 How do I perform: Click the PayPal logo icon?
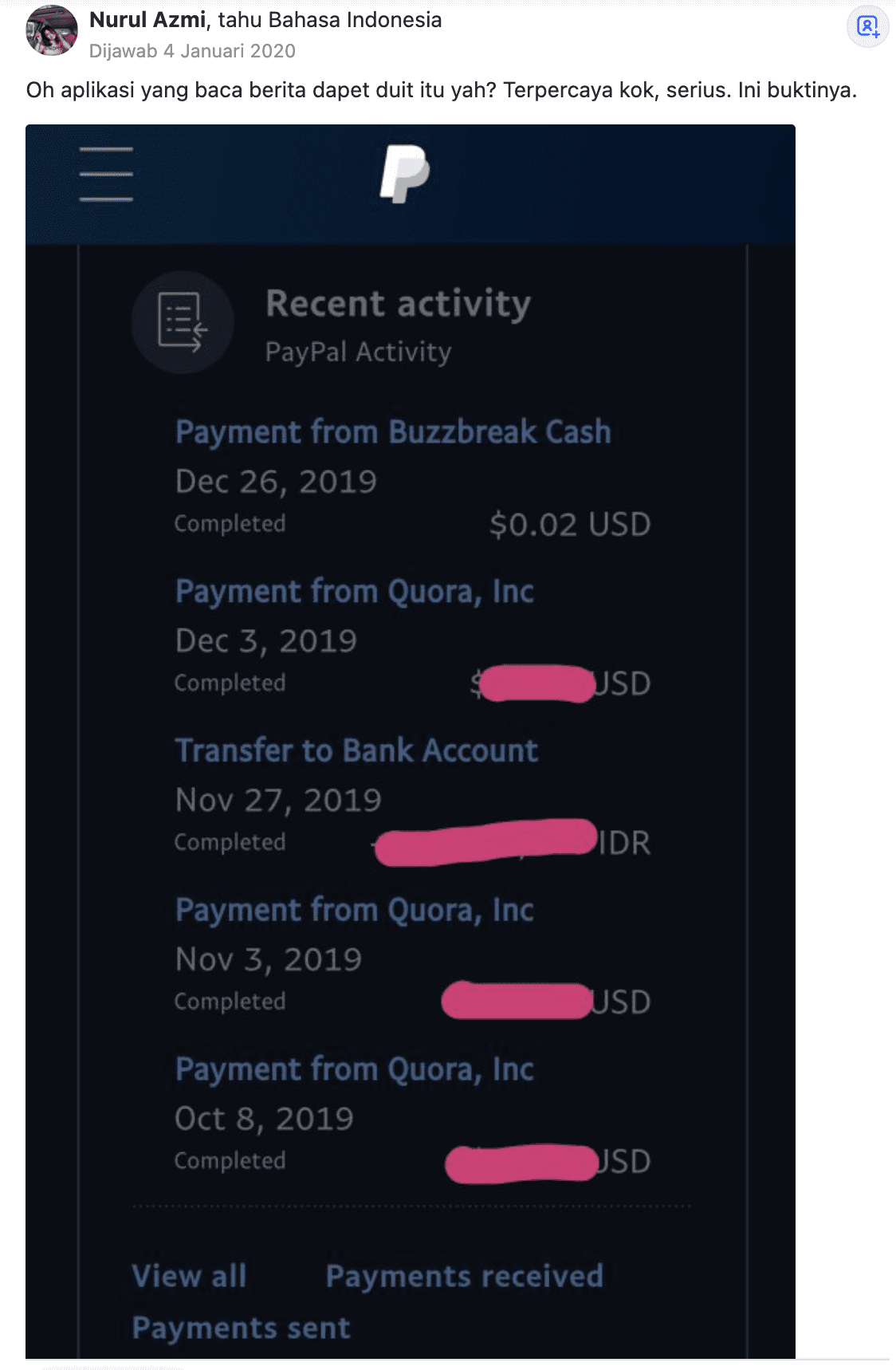click(x=405, y=174)
